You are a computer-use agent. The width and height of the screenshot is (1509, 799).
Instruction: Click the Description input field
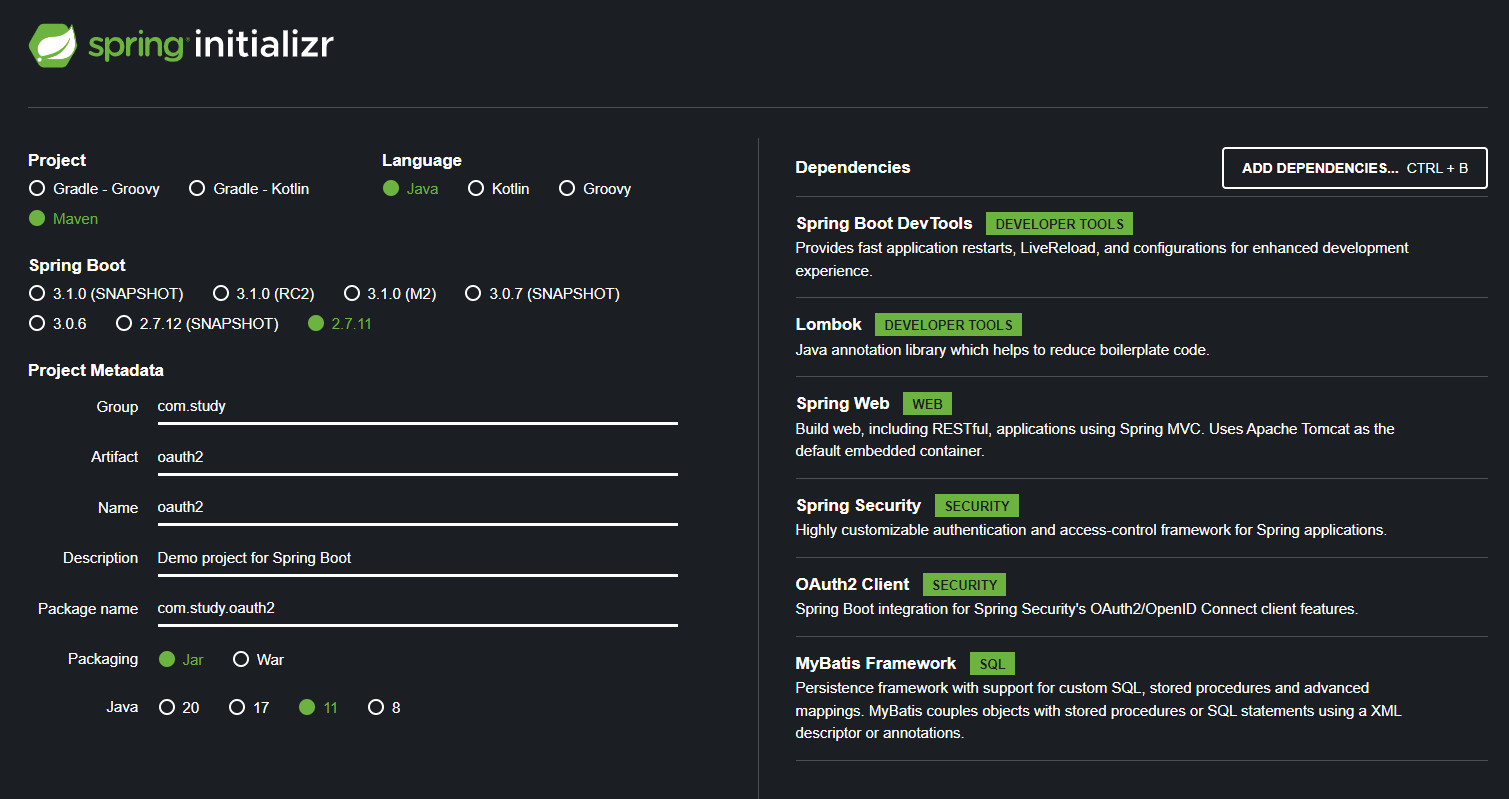417,558
